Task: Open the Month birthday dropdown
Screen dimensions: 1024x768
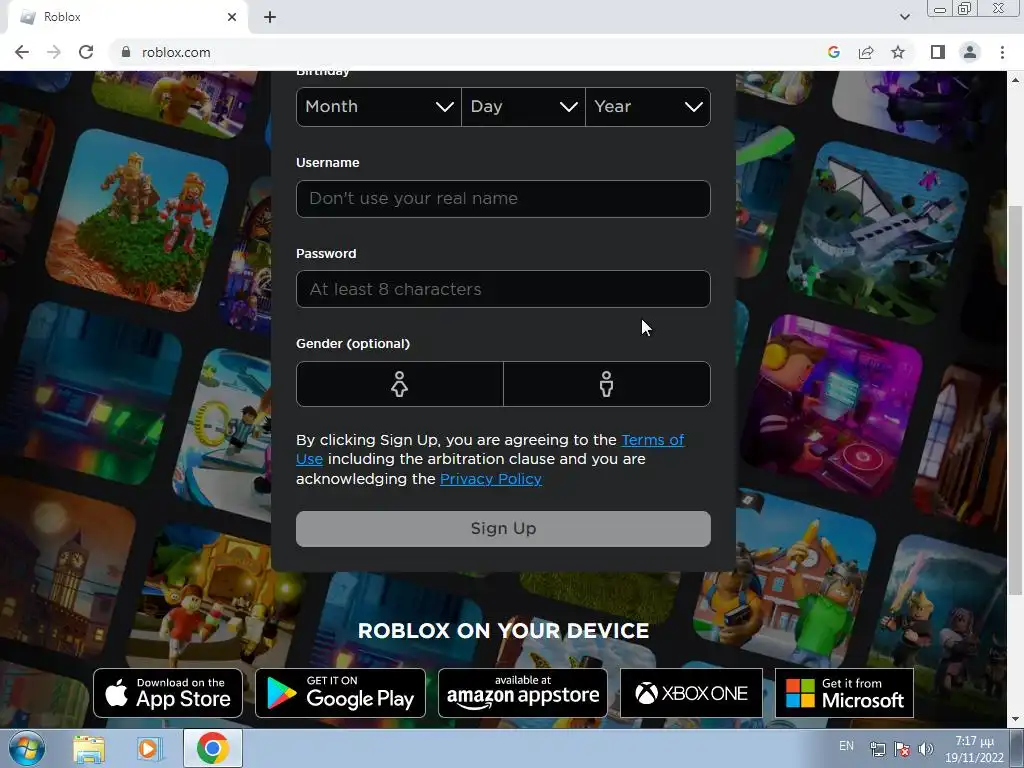Action: [379, 106]
